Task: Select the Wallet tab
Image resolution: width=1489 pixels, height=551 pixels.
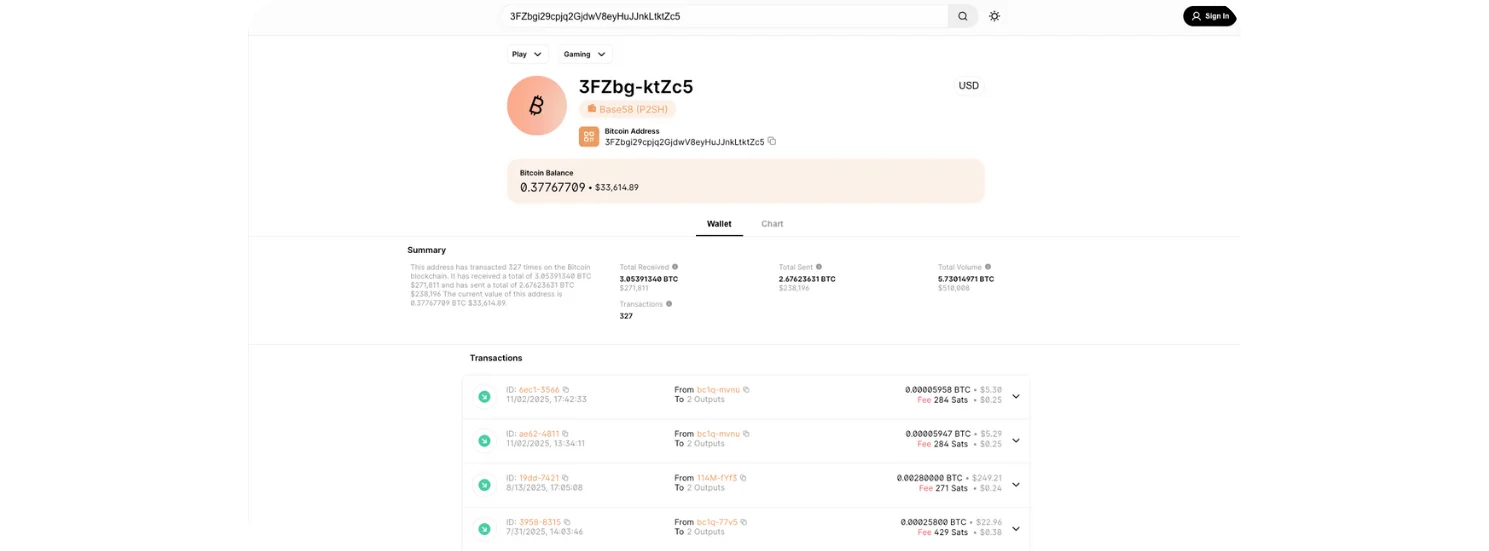Action: click(719, 224)
